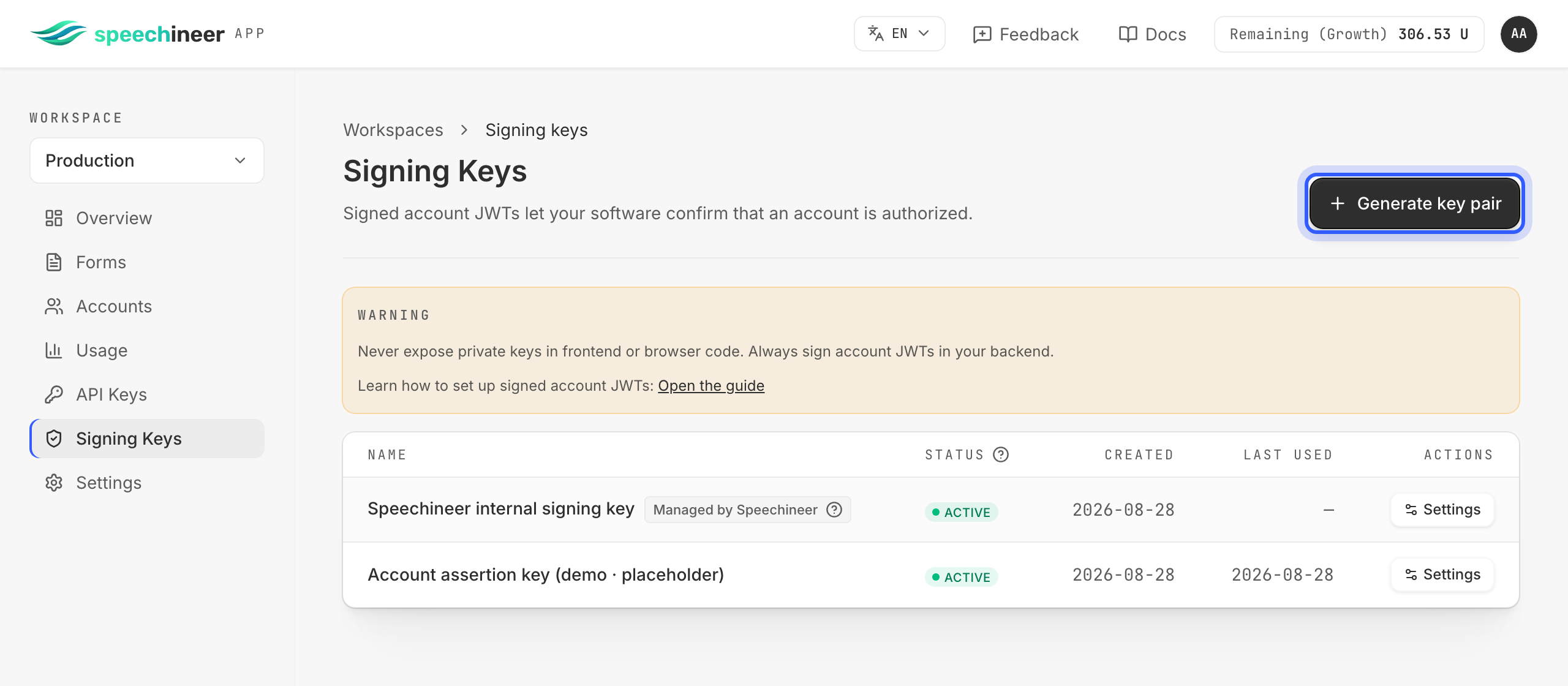Image resolution: width=1568 pixels, height=686 pixels.
Task: Click ACTIVE status of internal signing key
Action: coord(961,512)
